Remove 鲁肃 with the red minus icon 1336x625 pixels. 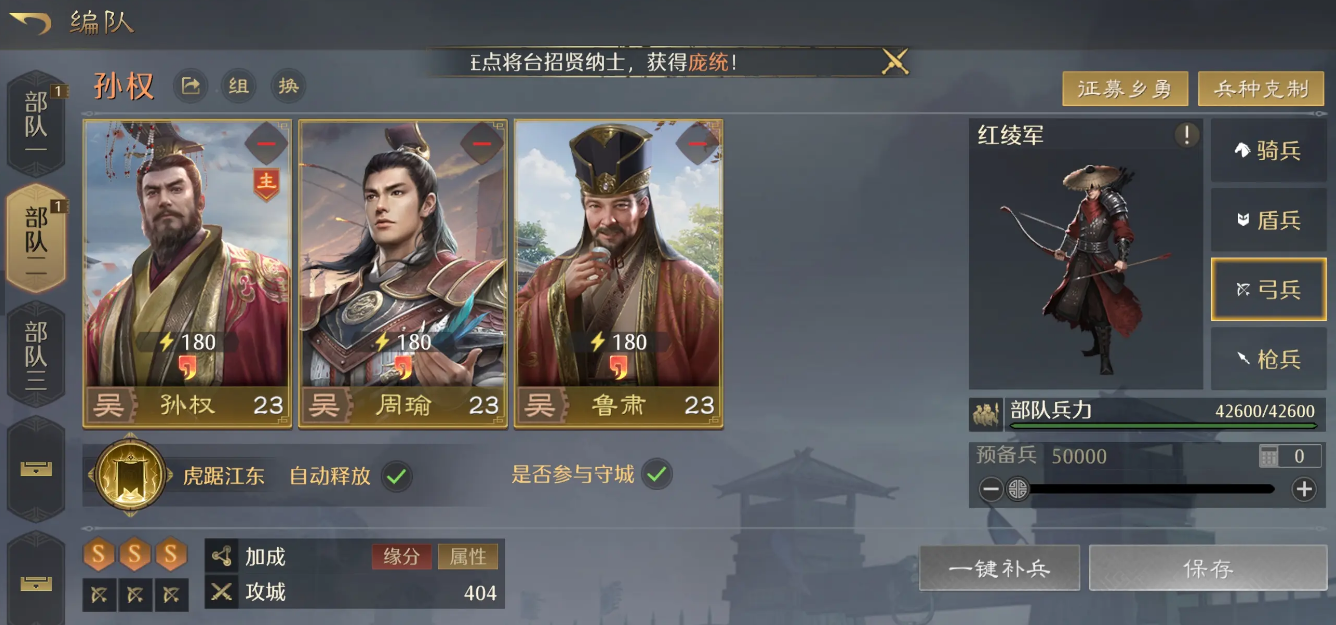(697, 144)
